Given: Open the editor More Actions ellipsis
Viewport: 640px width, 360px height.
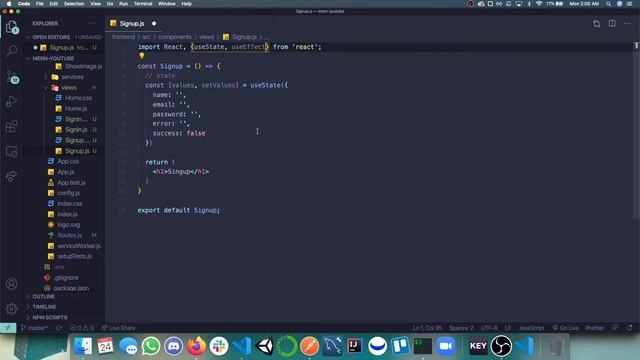Looking at the screenshot, I should [627, 24].
